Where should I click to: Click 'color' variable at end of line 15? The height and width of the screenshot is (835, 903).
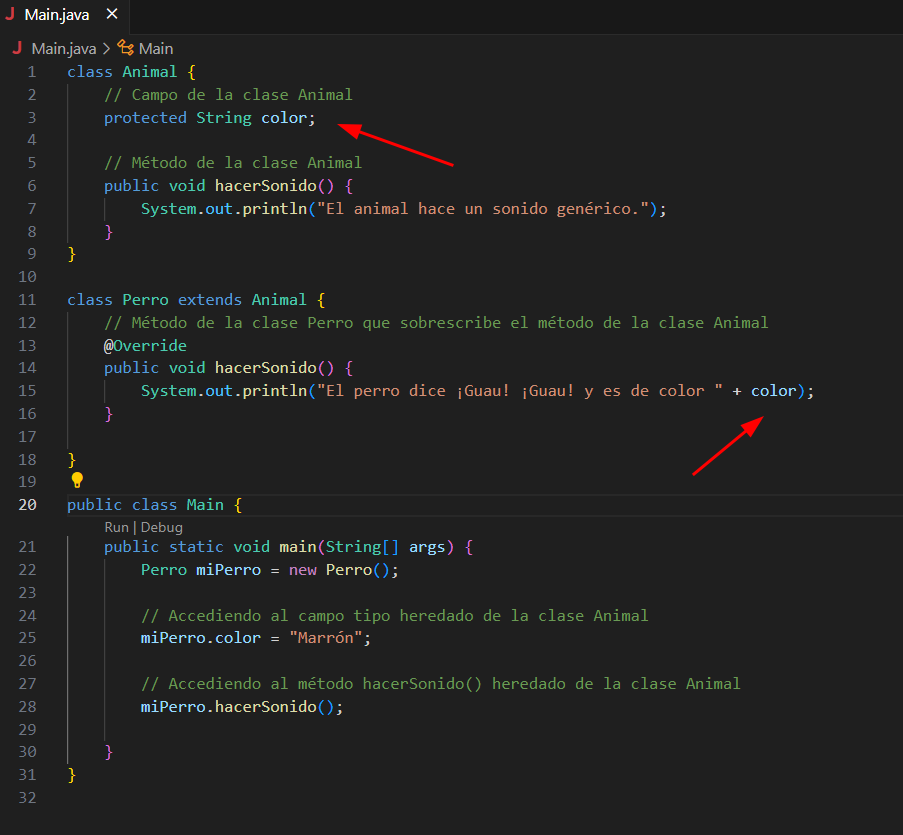[x=773, y=392]
